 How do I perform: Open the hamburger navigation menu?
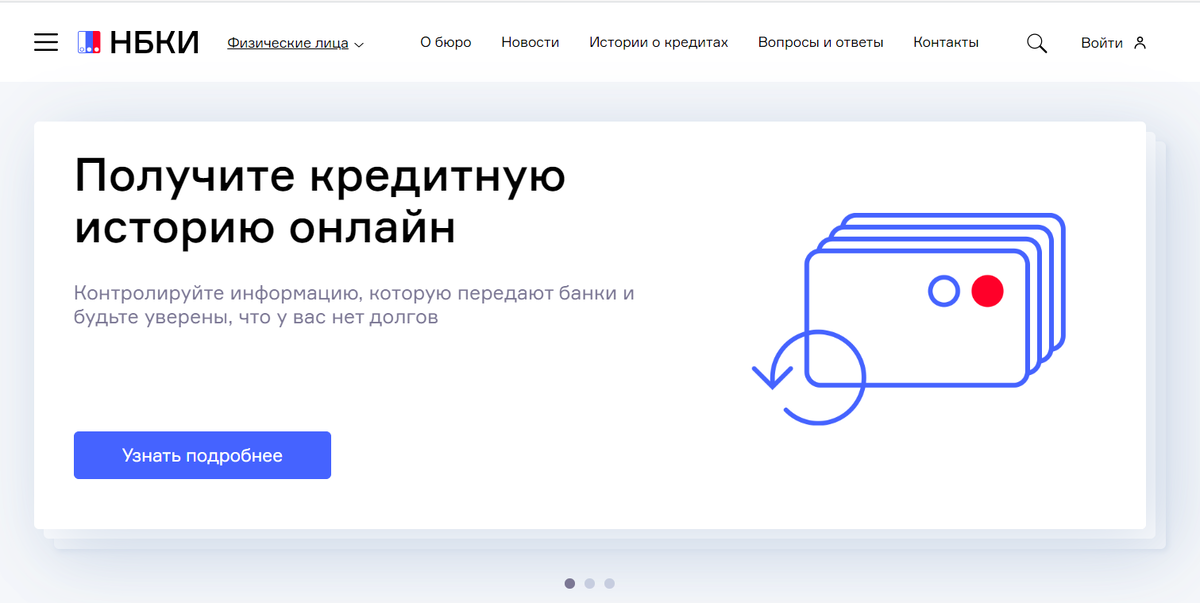(46, 42)
